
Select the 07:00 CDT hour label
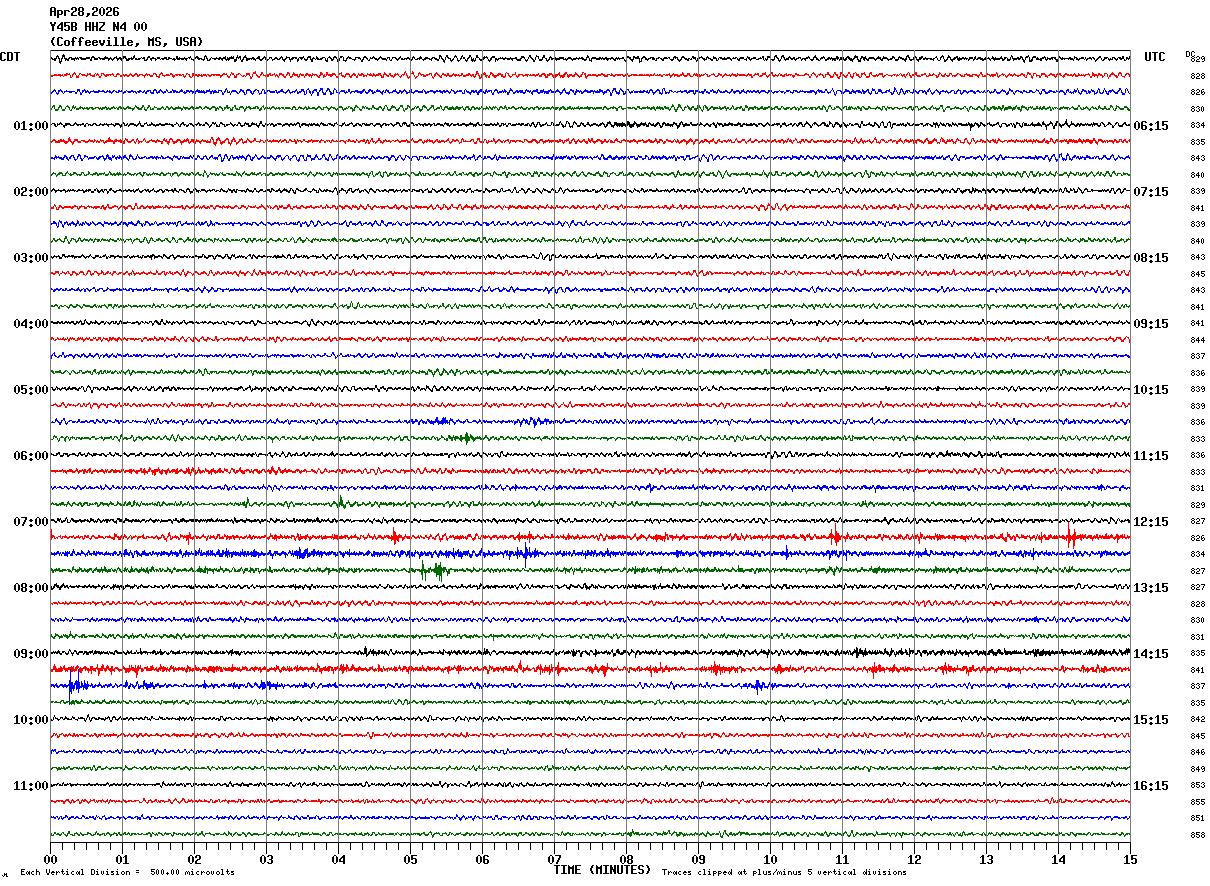(x=31, y=522)
